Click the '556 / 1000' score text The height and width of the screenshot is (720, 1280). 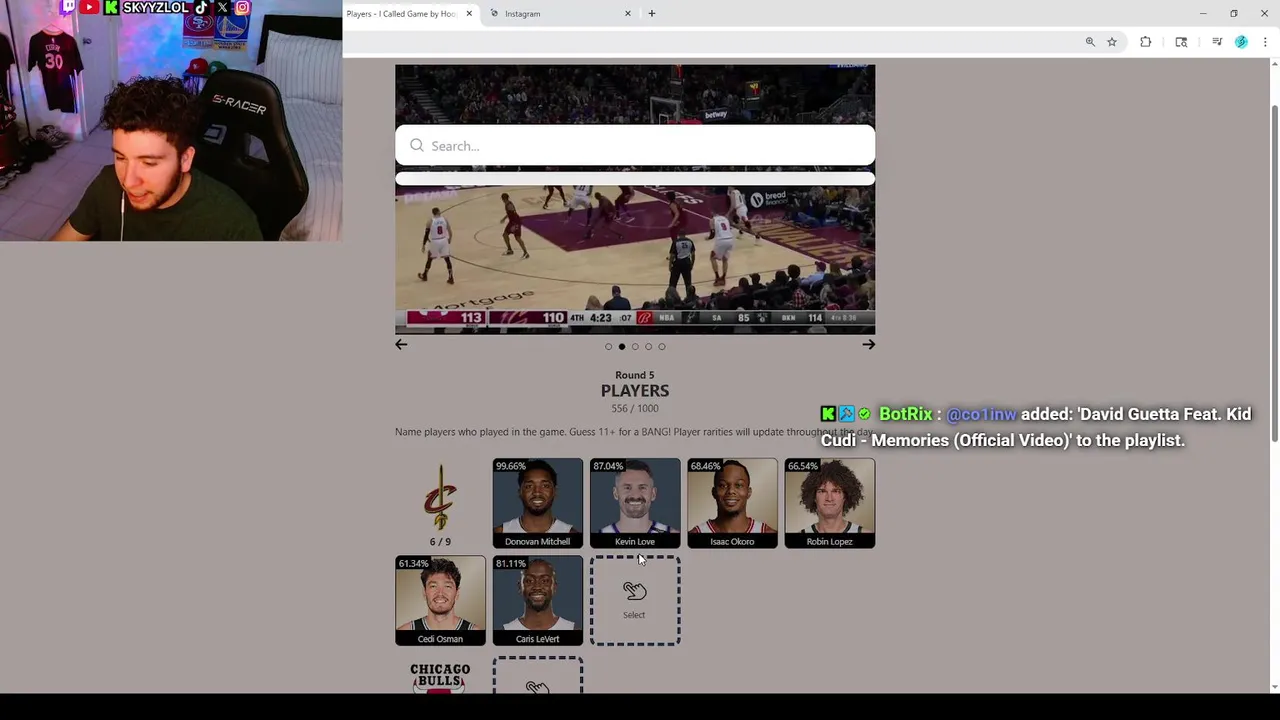[x=635, y=409]
